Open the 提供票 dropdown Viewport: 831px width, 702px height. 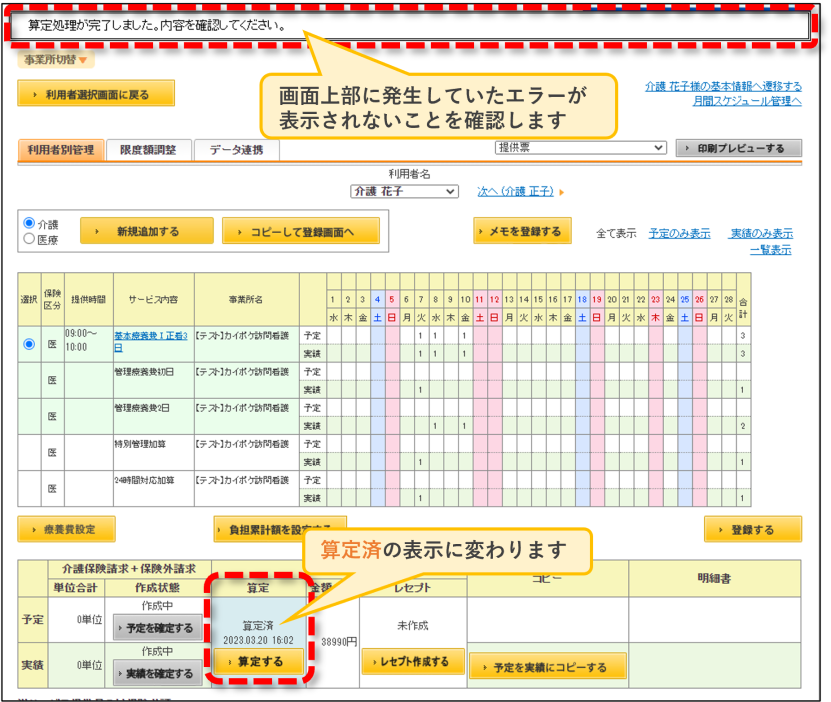pos(580,148)
